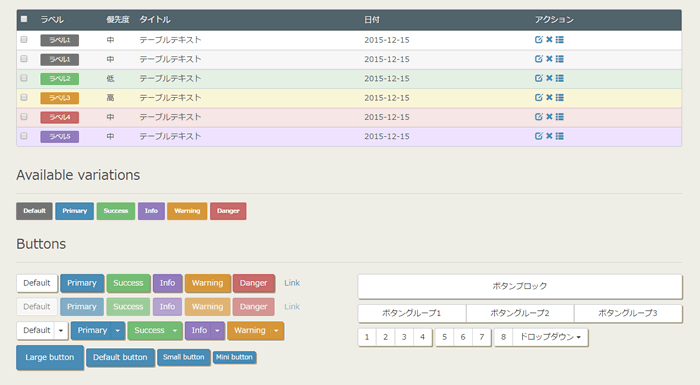Delete the first ラベル1 row via X icon
The image size is (700, 385).
click(x=549, y=40)
